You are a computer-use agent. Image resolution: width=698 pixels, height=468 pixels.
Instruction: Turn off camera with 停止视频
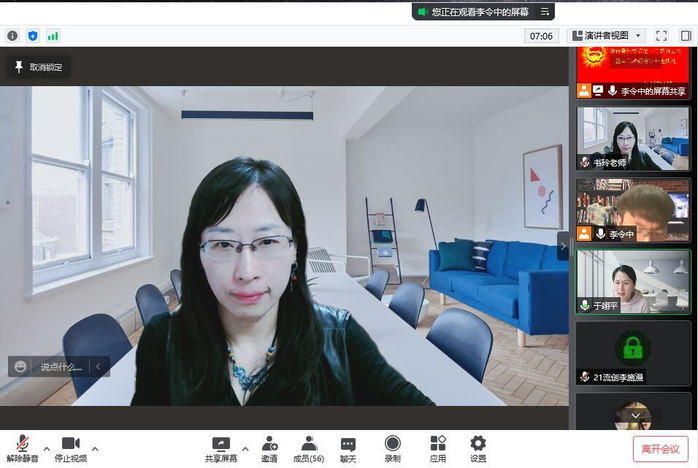70,448
